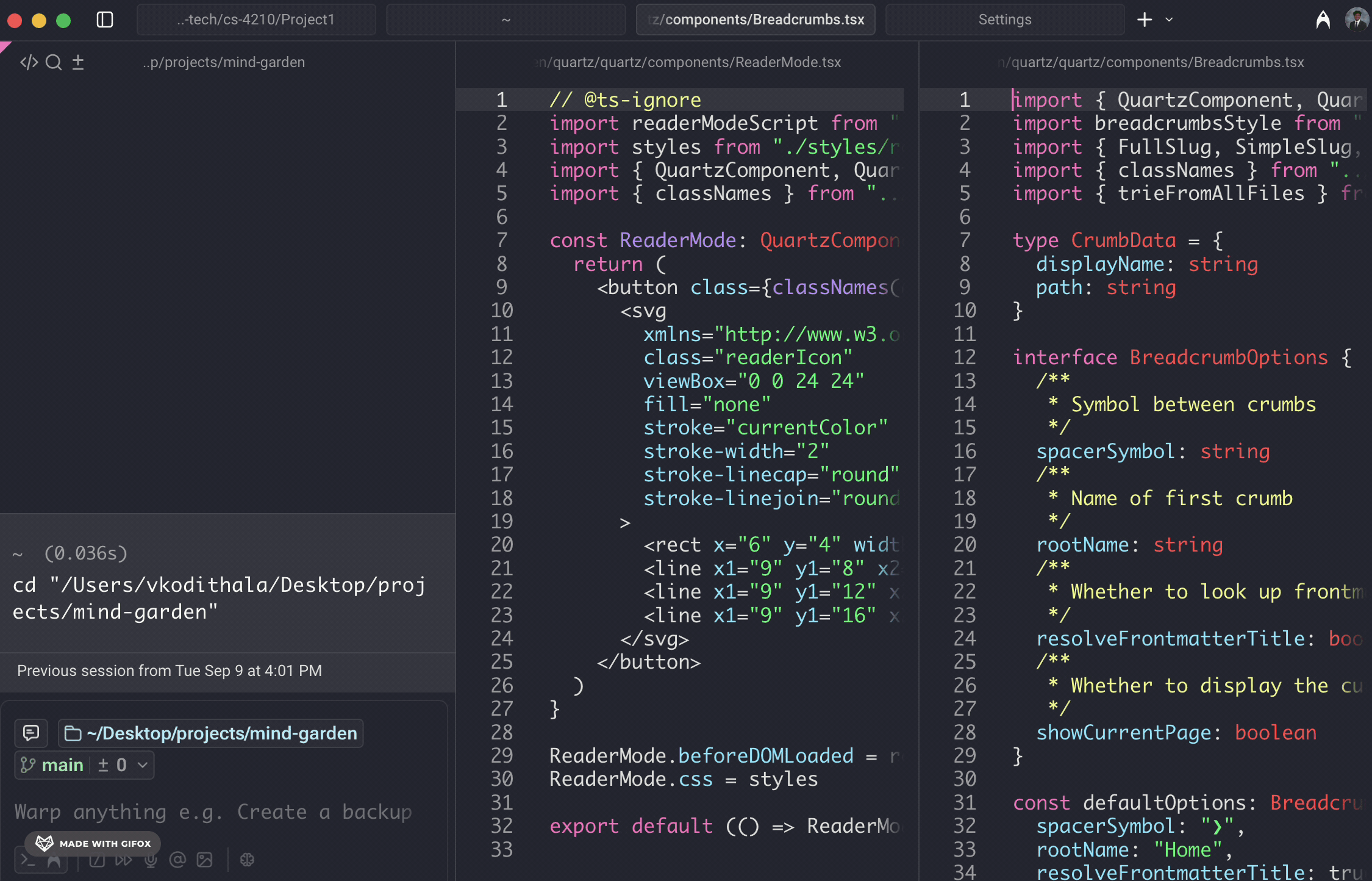This screenshot has width=1372, height=881.
Task: Select the home directory tab
Action: click(506, 20)
